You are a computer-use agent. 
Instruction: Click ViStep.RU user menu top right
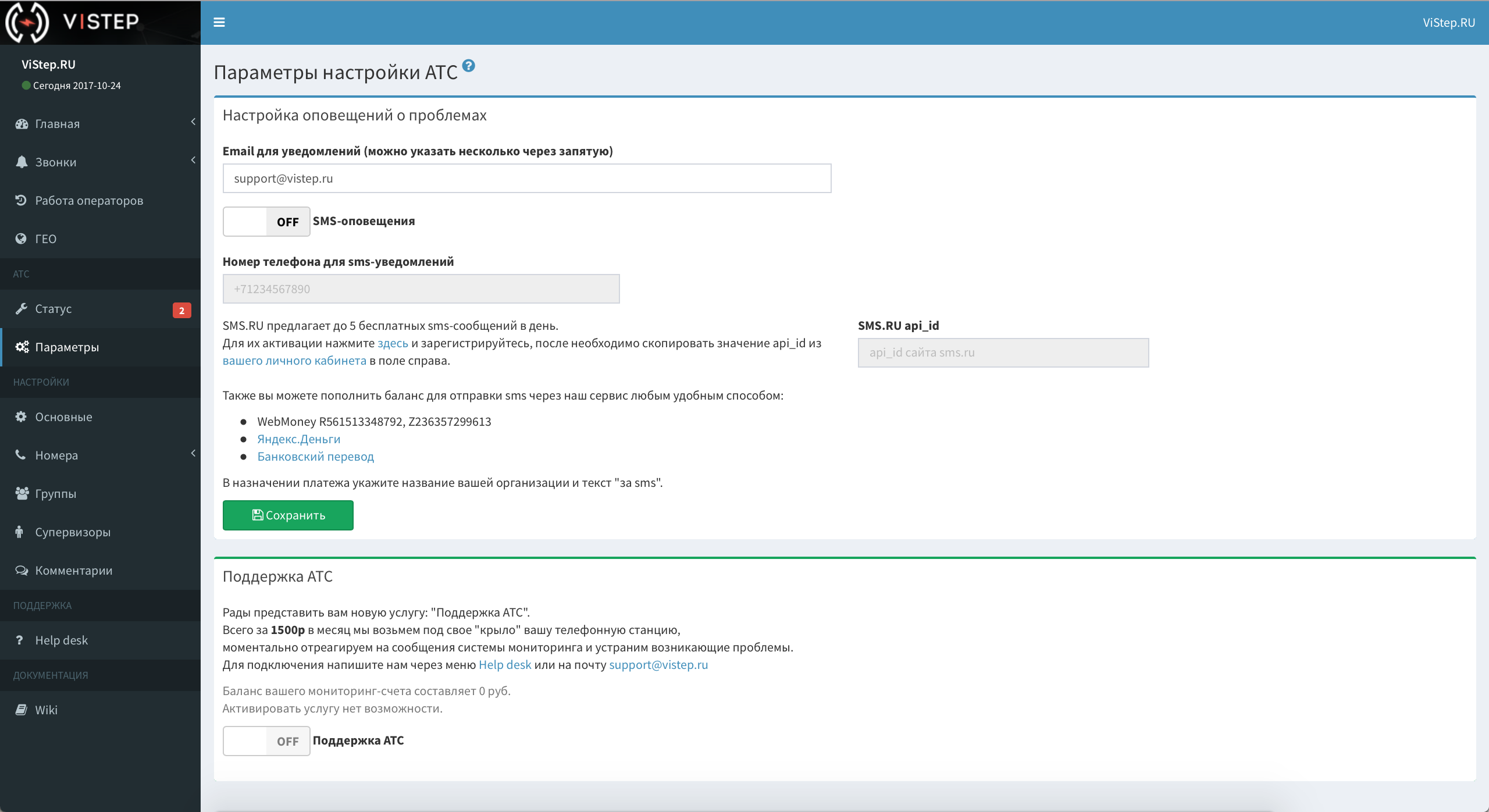tap(1449, 23)
